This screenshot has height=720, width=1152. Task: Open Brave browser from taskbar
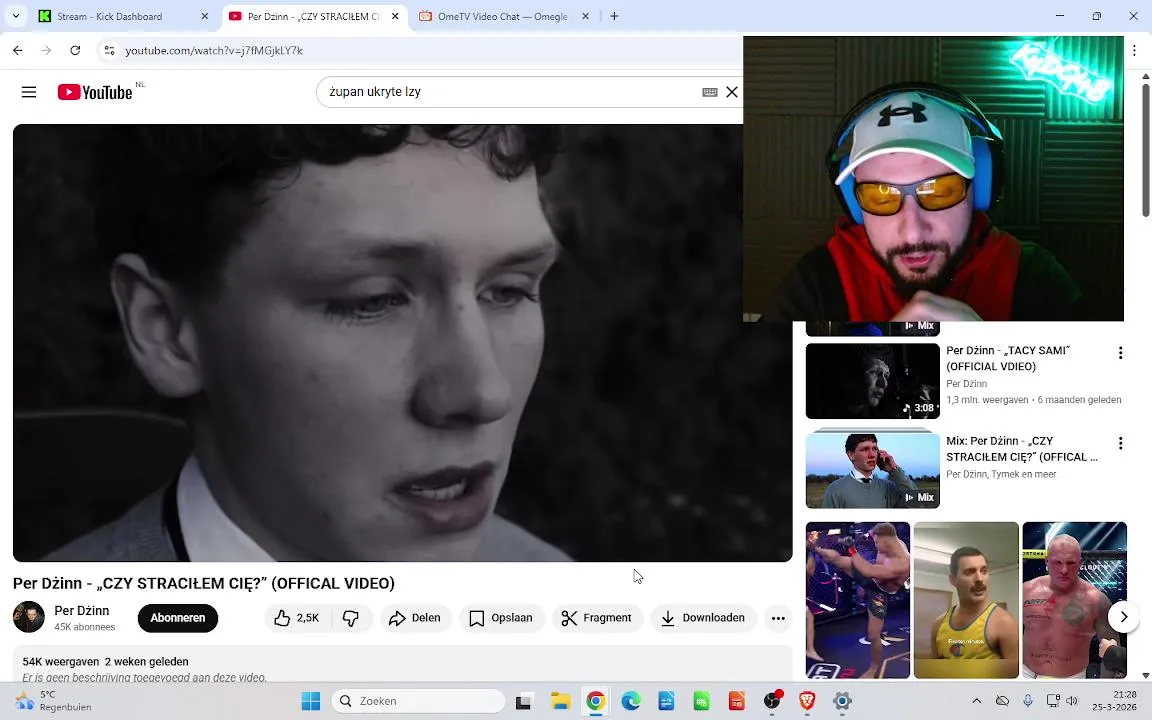(807, 702)
